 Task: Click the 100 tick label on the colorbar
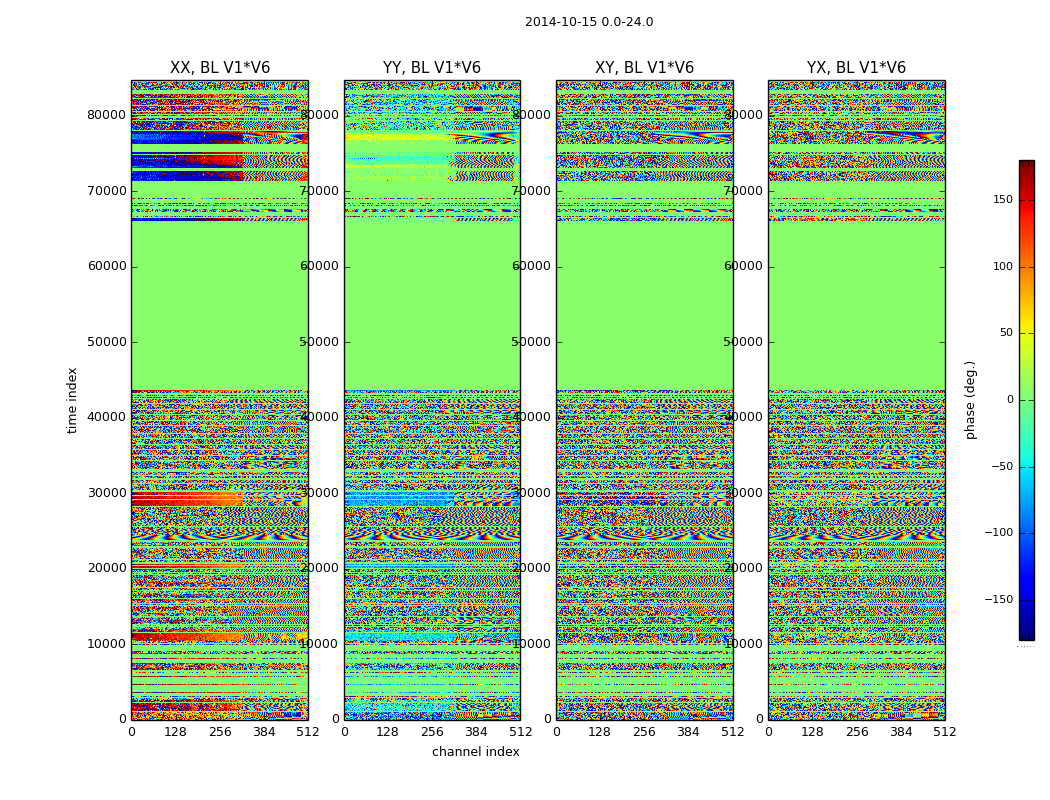[1003, 266]
